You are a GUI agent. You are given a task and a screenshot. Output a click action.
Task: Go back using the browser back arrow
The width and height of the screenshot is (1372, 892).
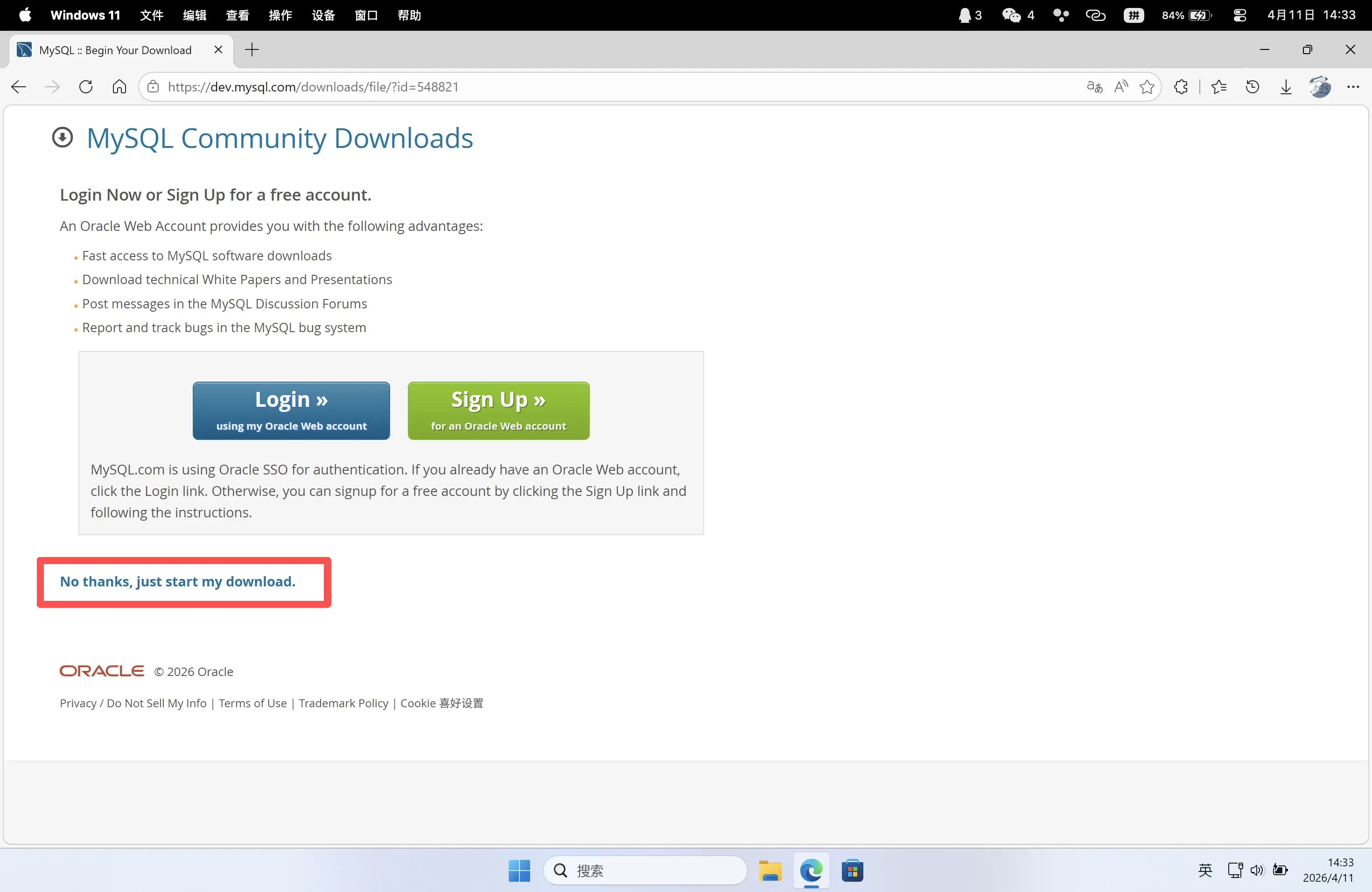pos(19,87)
